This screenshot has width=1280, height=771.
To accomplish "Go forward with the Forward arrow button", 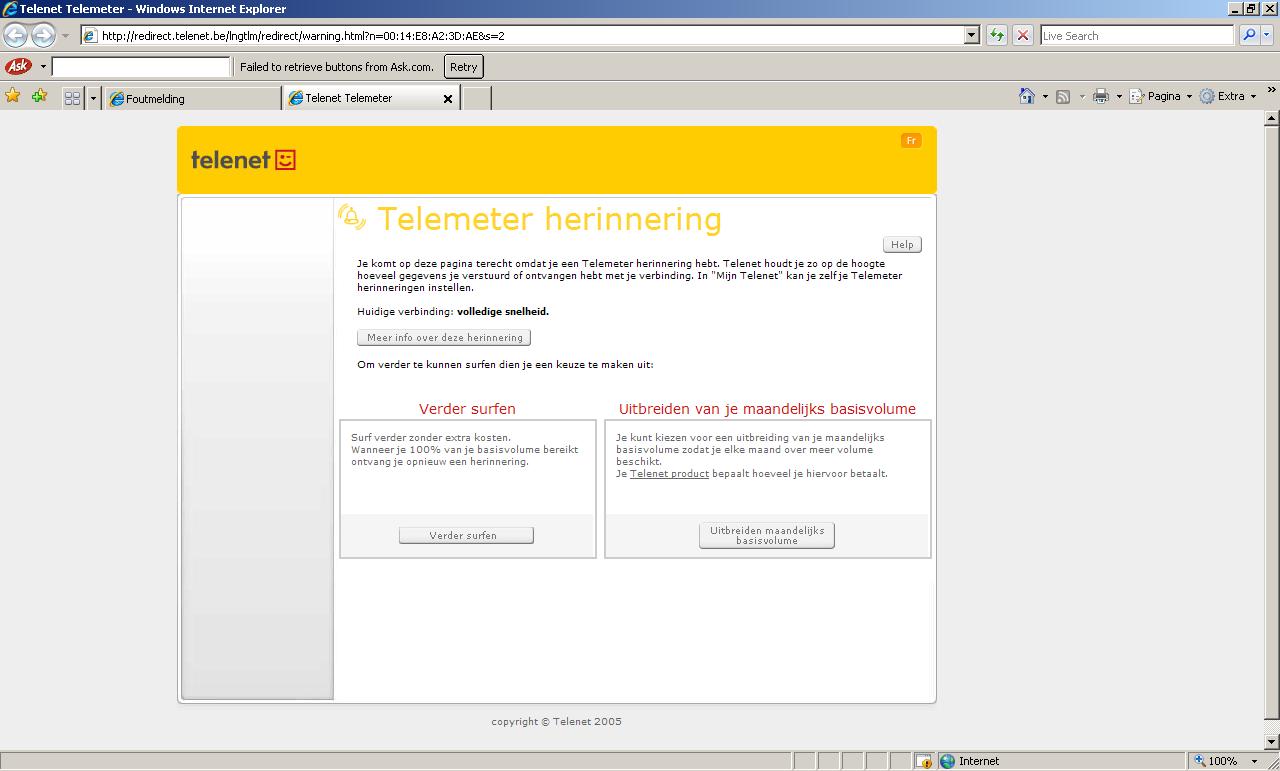I will tap(43, 35).
